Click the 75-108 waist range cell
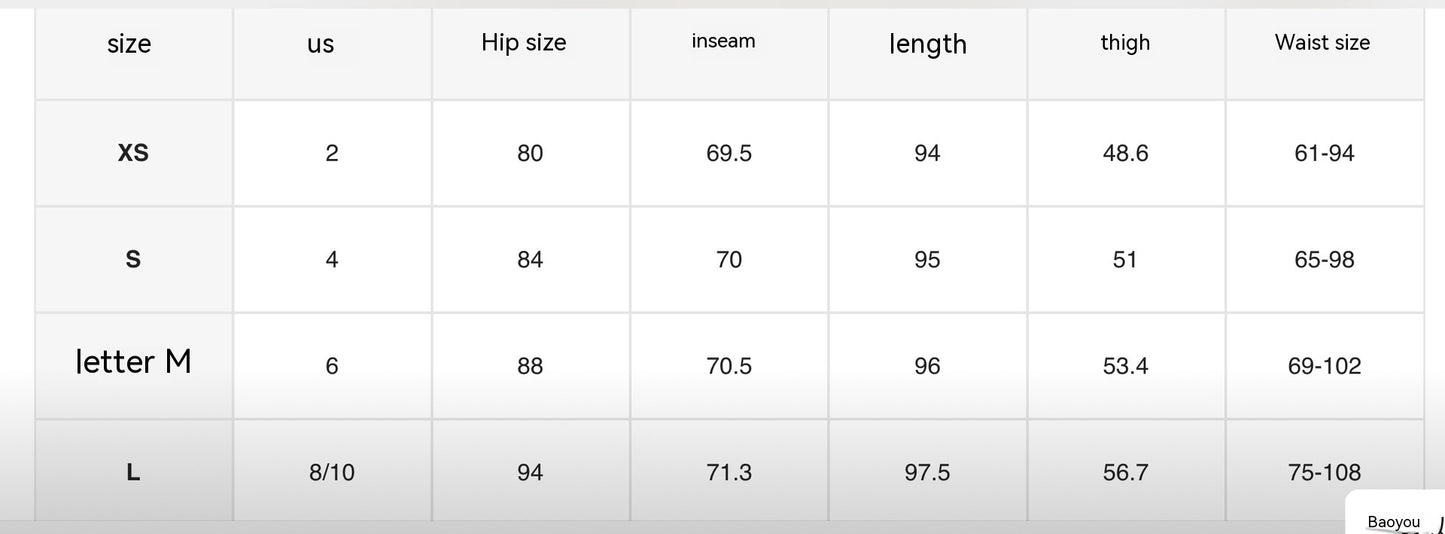The width and height of the screenshot is (1445, 534). coord(1324,472)
